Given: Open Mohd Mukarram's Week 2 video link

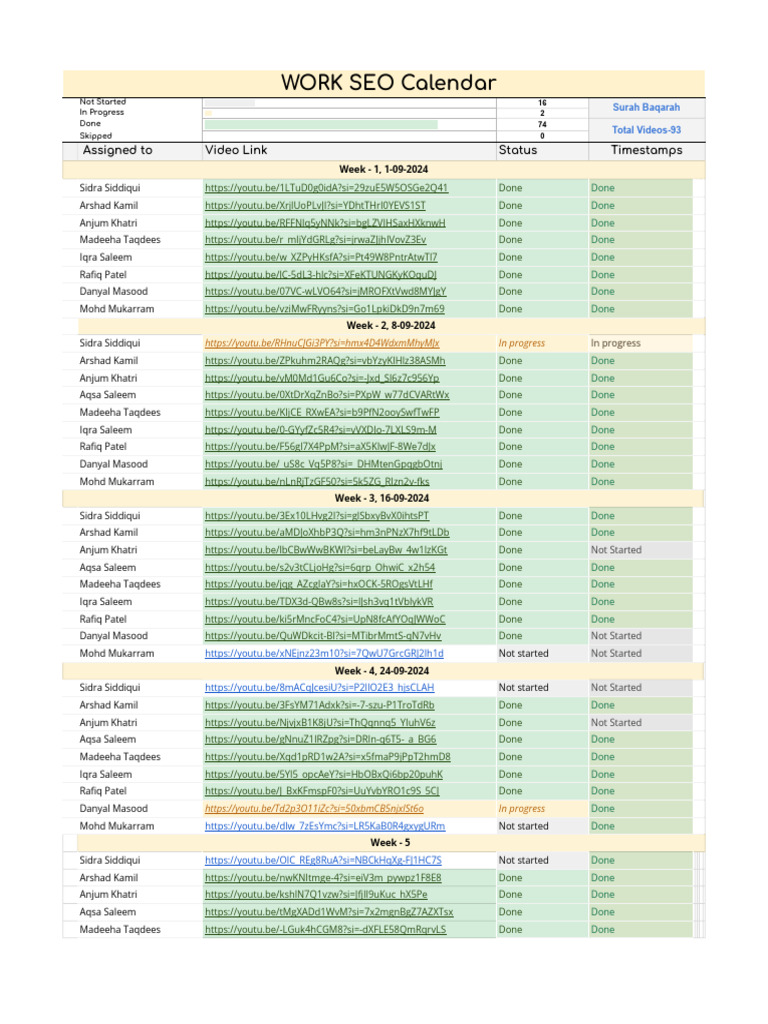Looking at the screenshot, I should point(317,482).
